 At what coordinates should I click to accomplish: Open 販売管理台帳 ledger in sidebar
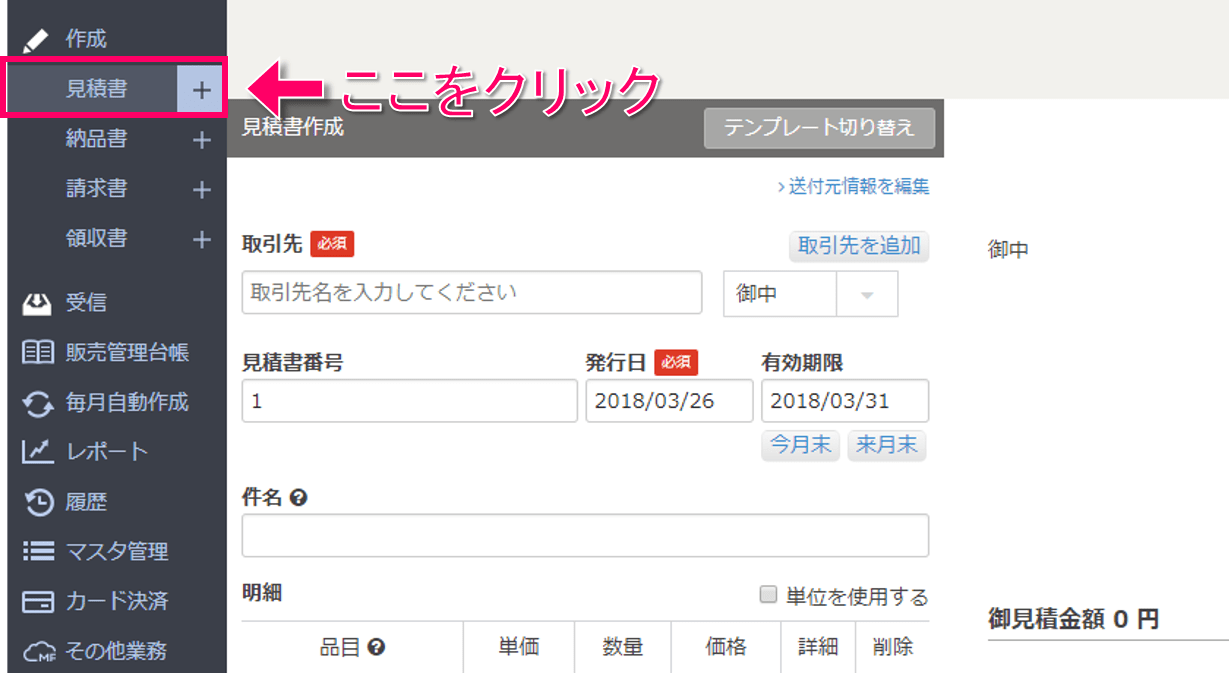(126, 353)
